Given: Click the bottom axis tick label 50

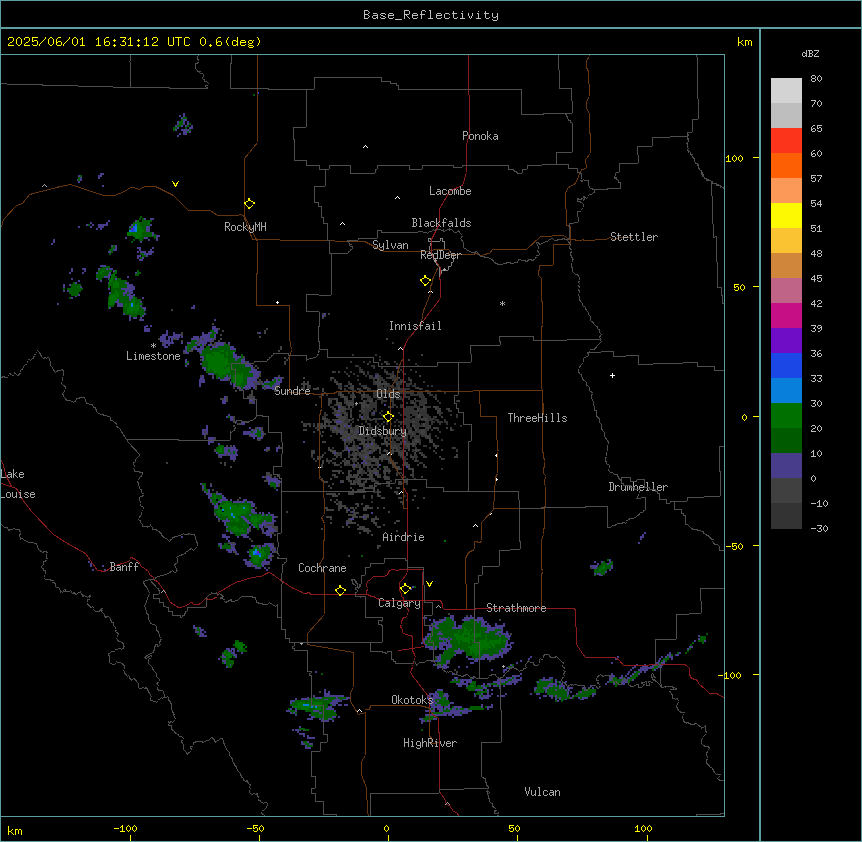Looking at the screenshot, I should click(515, 828).
